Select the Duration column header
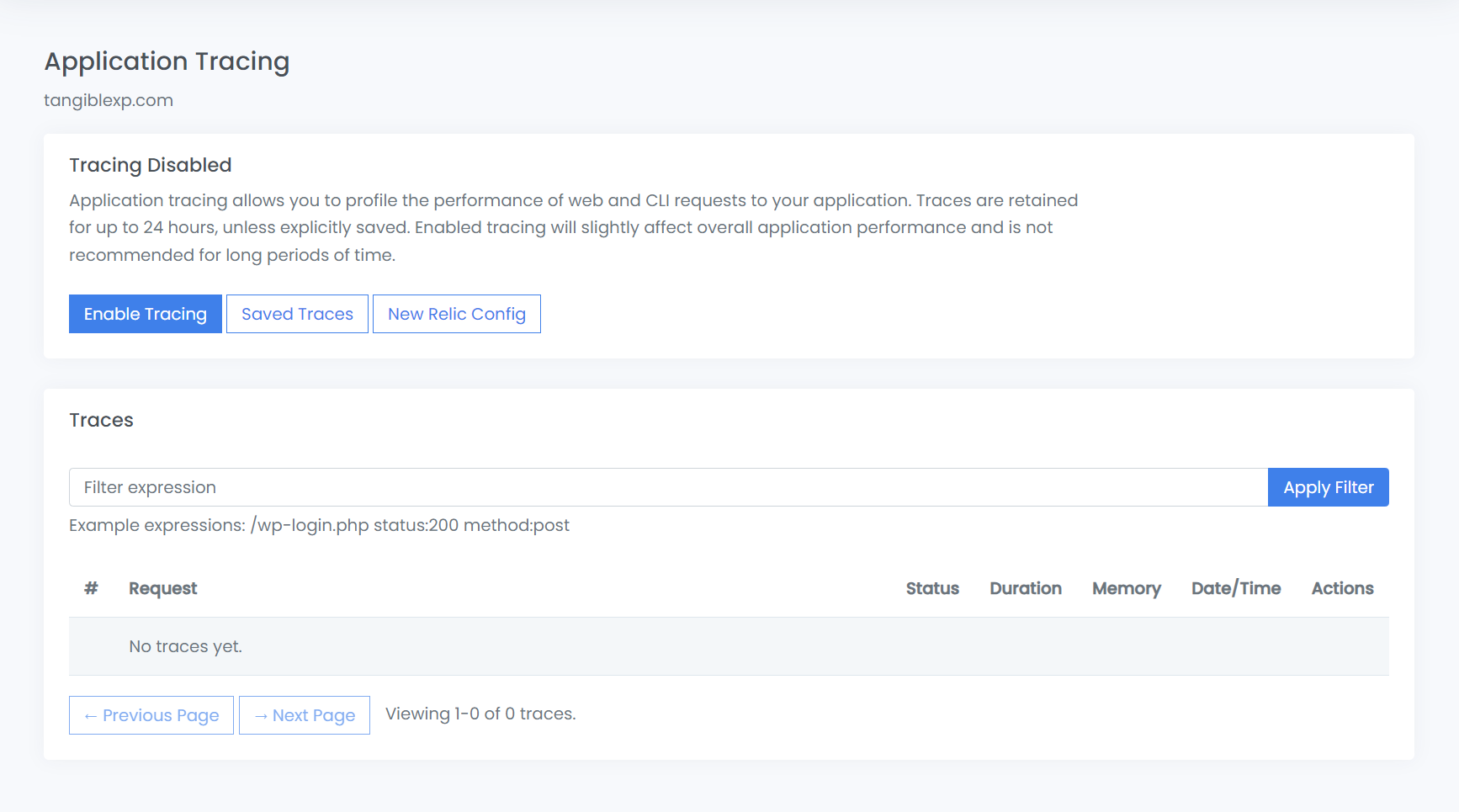 tap(1025, 588)
